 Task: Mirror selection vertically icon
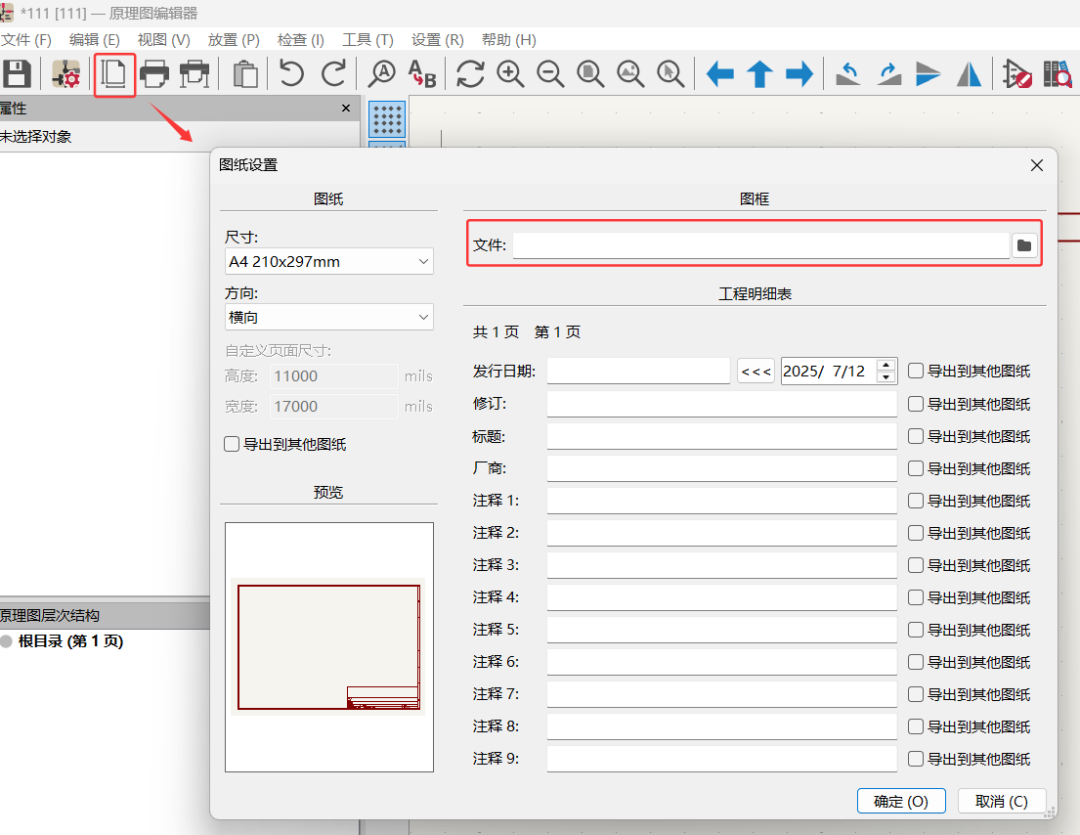click(928, 74)
